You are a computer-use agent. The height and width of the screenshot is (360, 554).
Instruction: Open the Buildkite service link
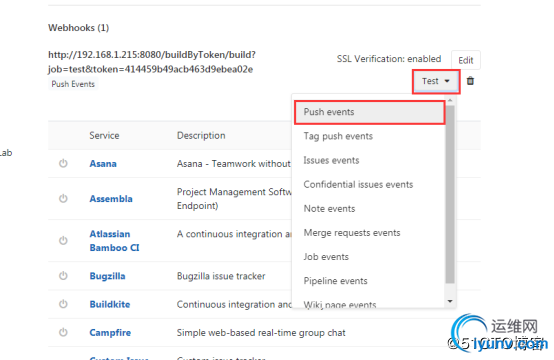pos(110,304)
